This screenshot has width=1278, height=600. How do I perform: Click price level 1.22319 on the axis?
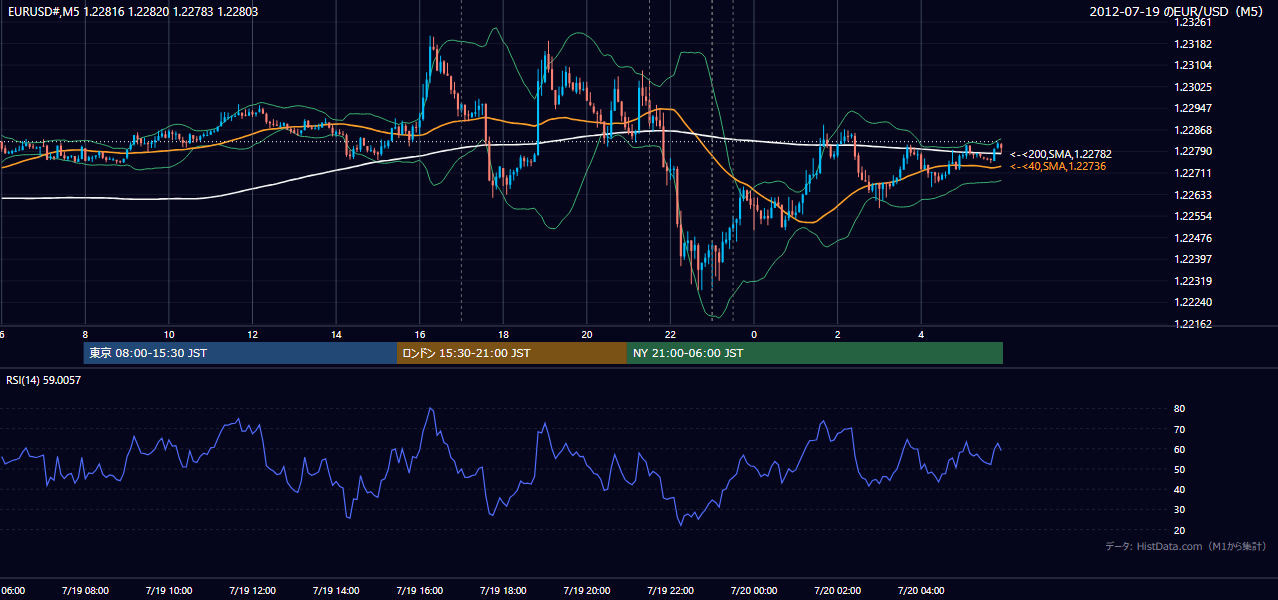[x=1193, y=281]
